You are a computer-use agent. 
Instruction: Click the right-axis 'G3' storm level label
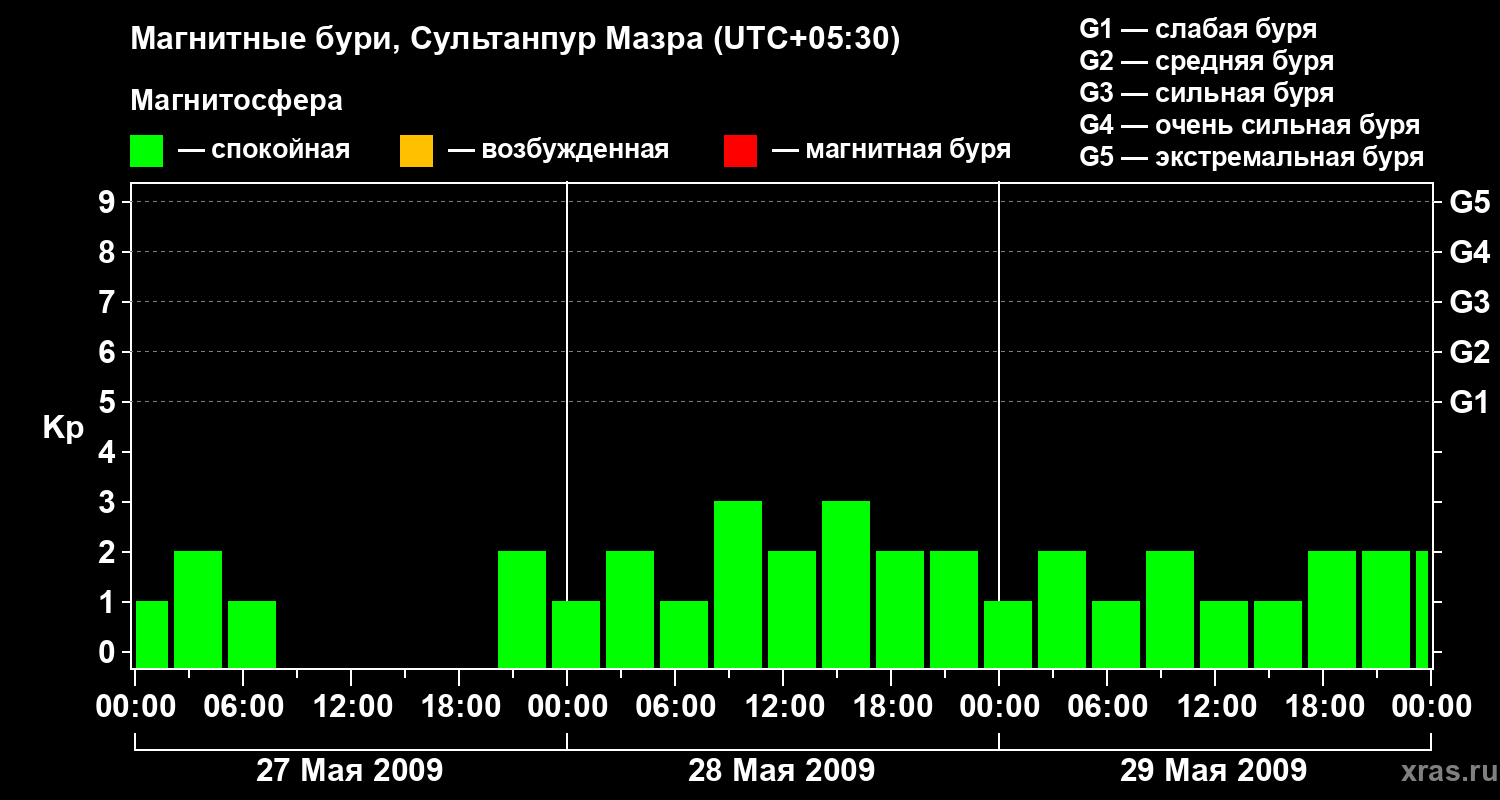point(1470,302)
